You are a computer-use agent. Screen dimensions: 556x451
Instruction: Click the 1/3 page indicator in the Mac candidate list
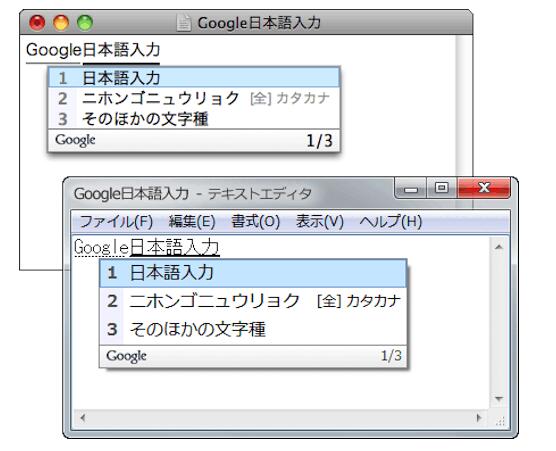point(319,141)
